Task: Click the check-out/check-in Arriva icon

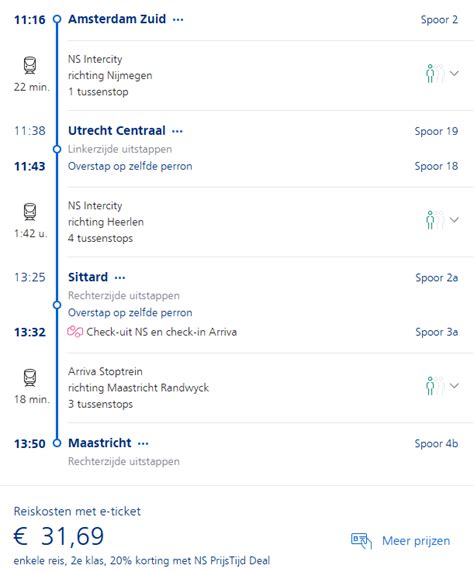Action: click(75, 332)
